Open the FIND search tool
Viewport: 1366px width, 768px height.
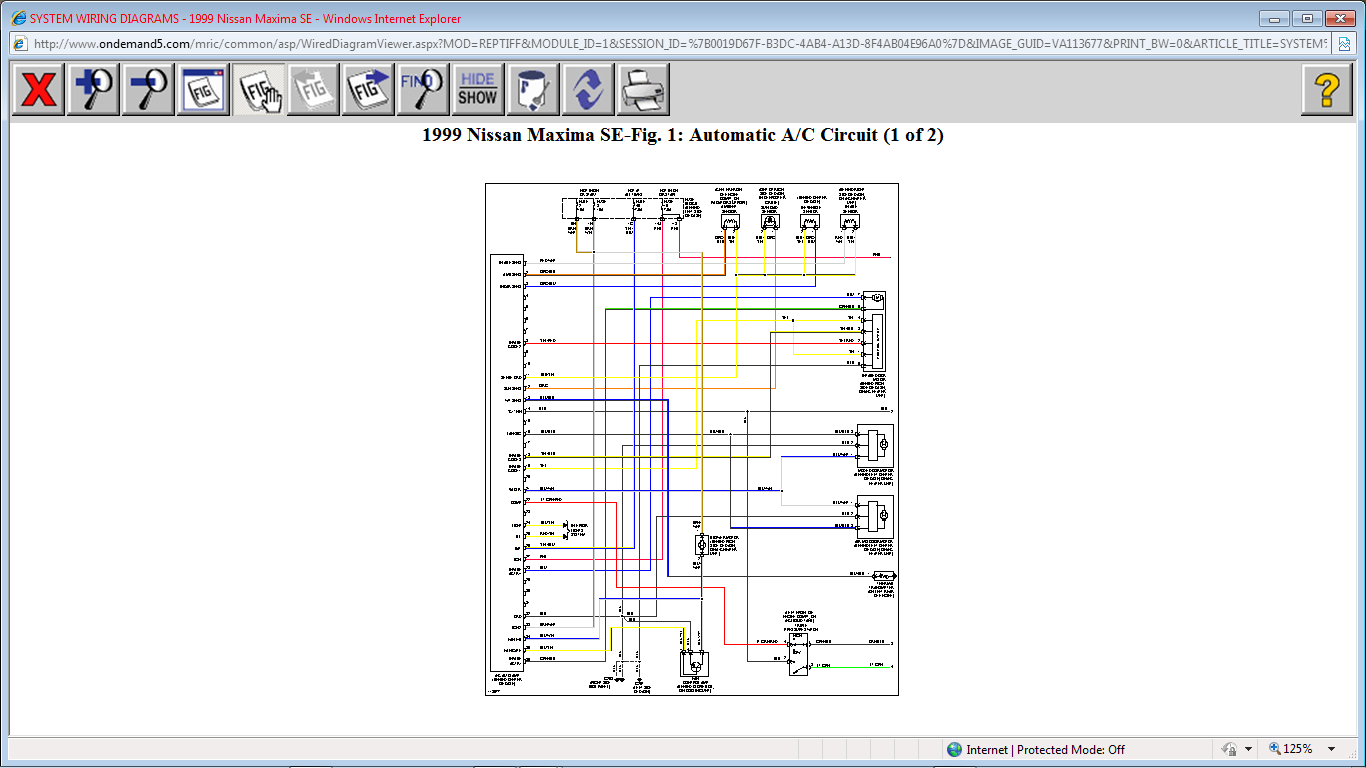(x=423, y=90)
